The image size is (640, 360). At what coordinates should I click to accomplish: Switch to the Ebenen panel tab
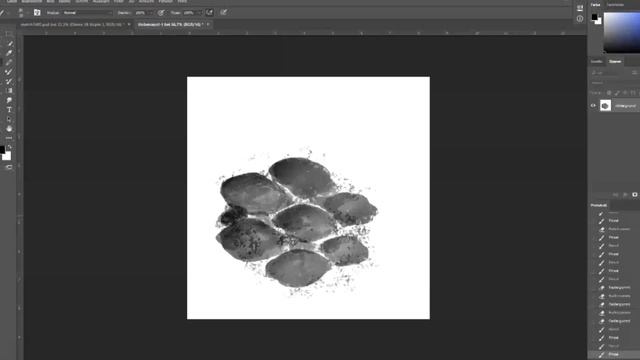615,62
